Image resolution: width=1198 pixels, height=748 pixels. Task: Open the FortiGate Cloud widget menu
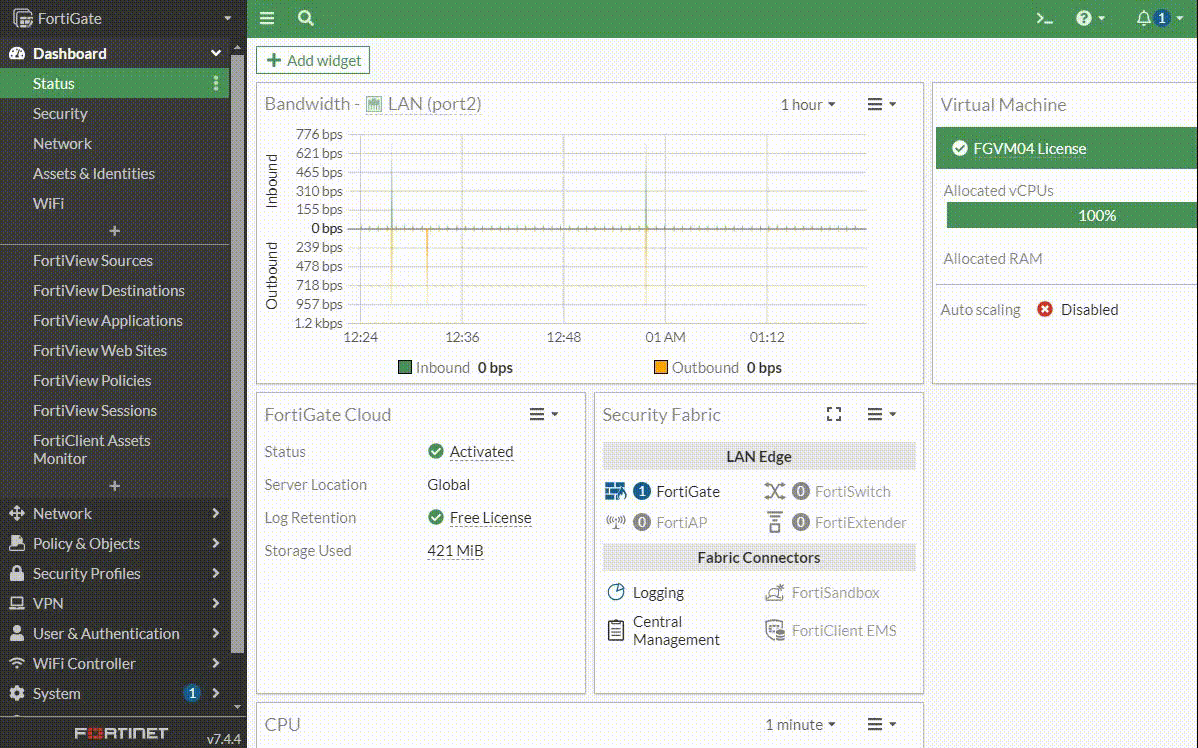(x=544, y=414)
